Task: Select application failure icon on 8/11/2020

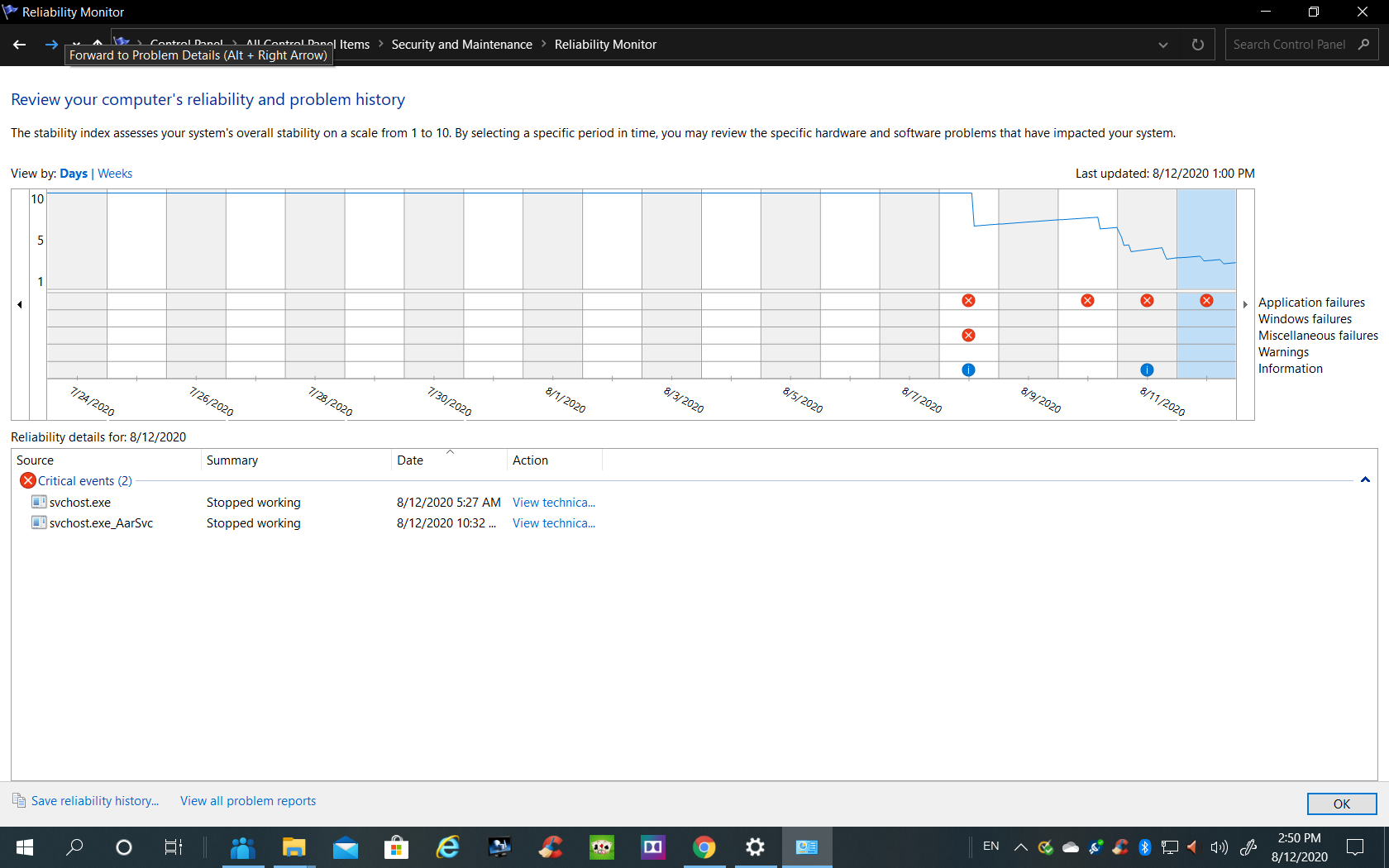Action: point(1148,301)
